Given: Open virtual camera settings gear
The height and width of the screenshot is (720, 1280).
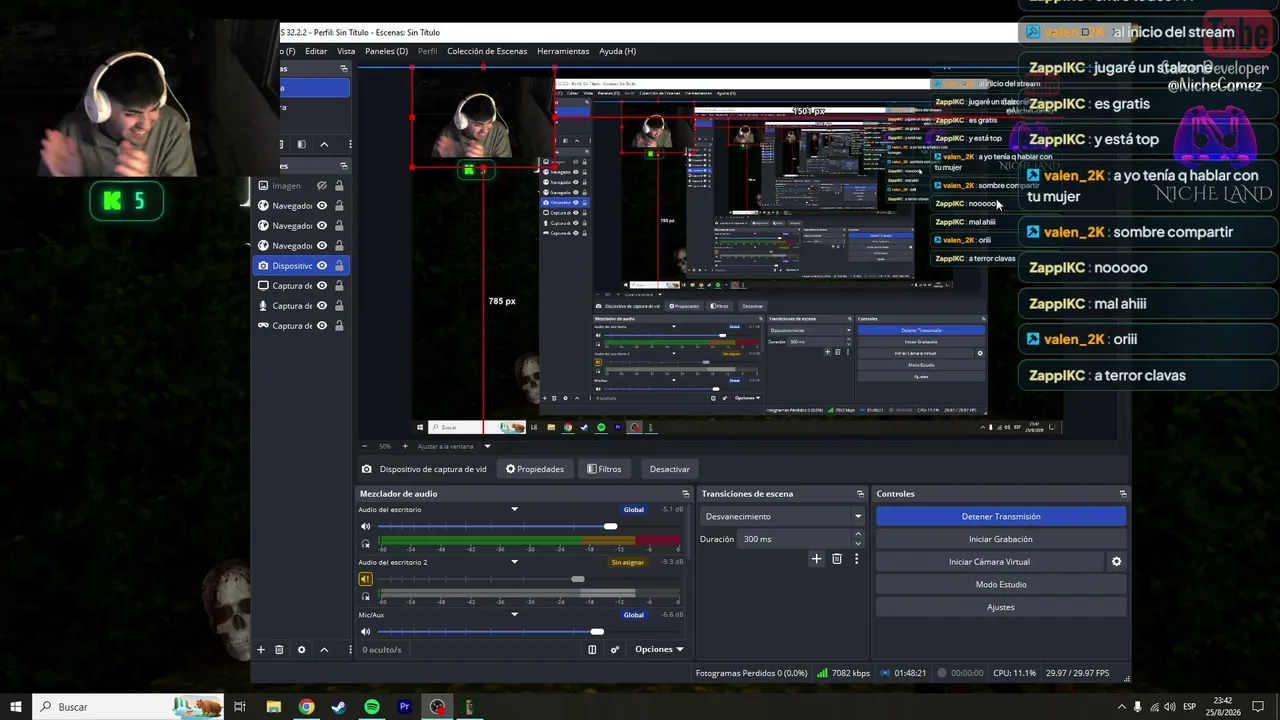Looking at the screenshot, I should (x=1116, y=562).
